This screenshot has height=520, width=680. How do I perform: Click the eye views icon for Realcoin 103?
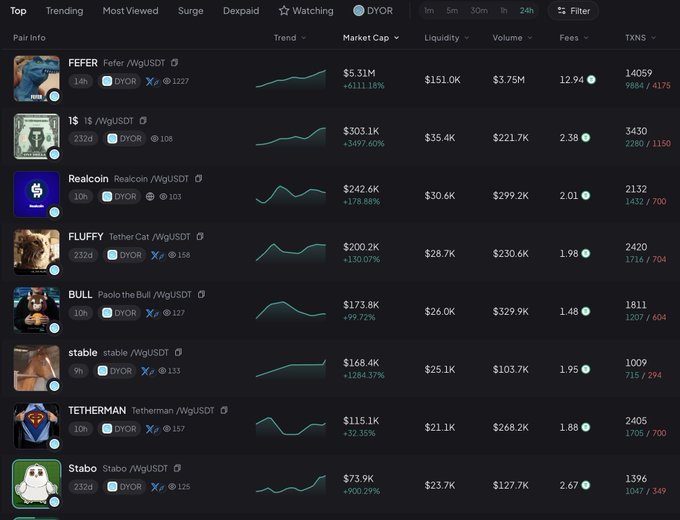point(163,196)
